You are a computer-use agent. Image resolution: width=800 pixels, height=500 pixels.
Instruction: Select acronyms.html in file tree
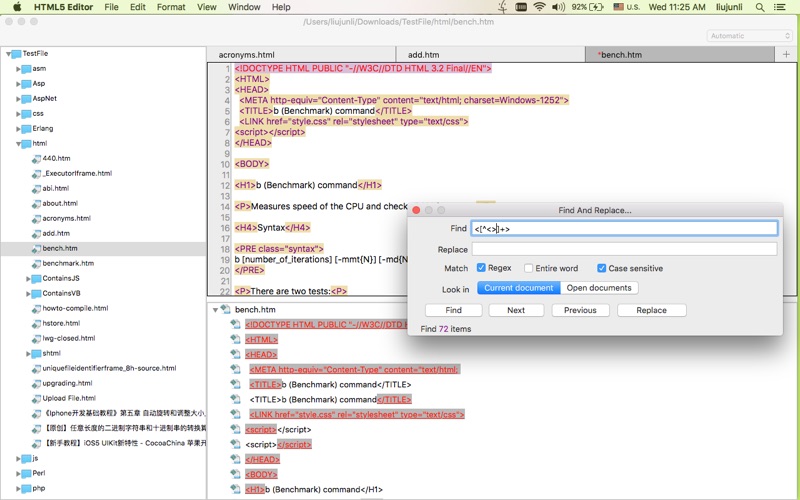pyautogui.click(x=66, y=218)
